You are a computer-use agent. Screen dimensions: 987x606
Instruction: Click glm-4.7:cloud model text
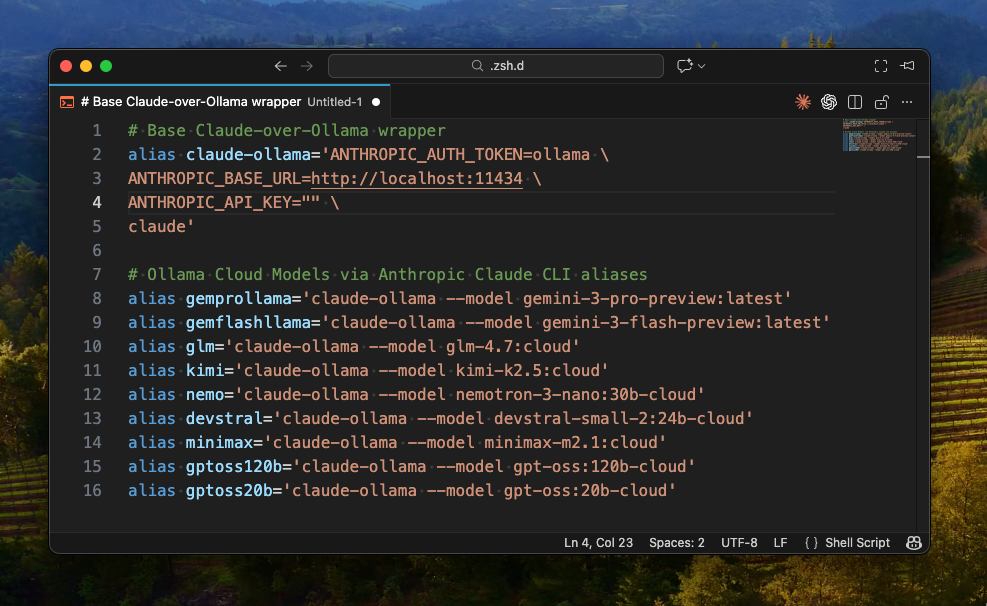pyautogui.click(x=508, y=347)
